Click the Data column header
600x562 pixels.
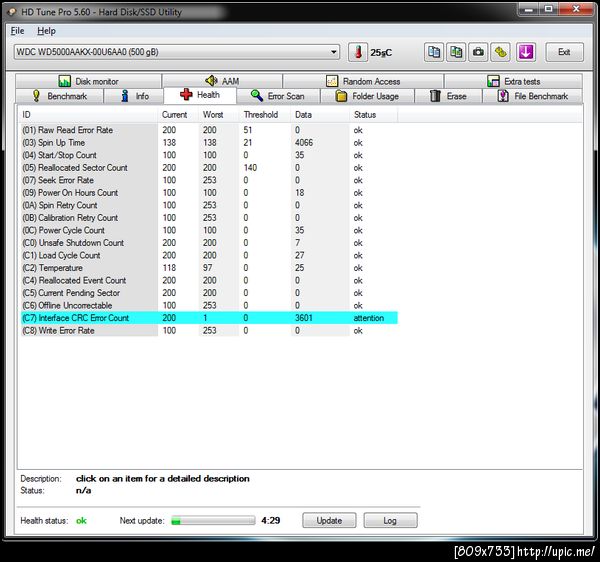(320, 115)
